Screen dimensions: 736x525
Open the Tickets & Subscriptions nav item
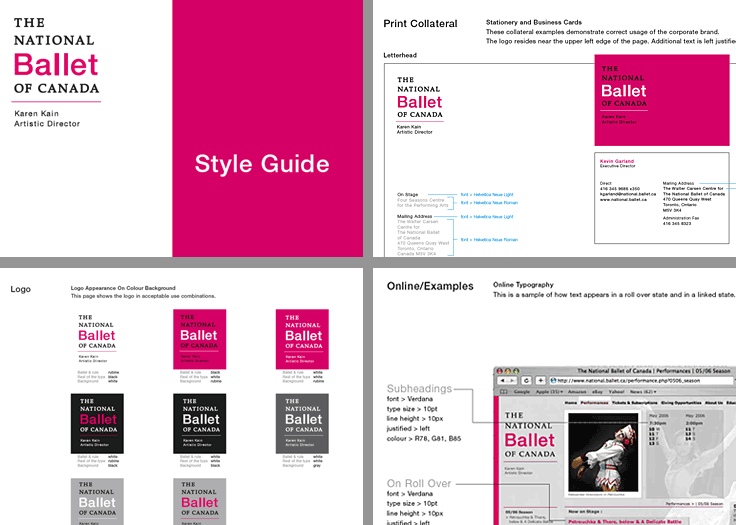click(634, 403)
